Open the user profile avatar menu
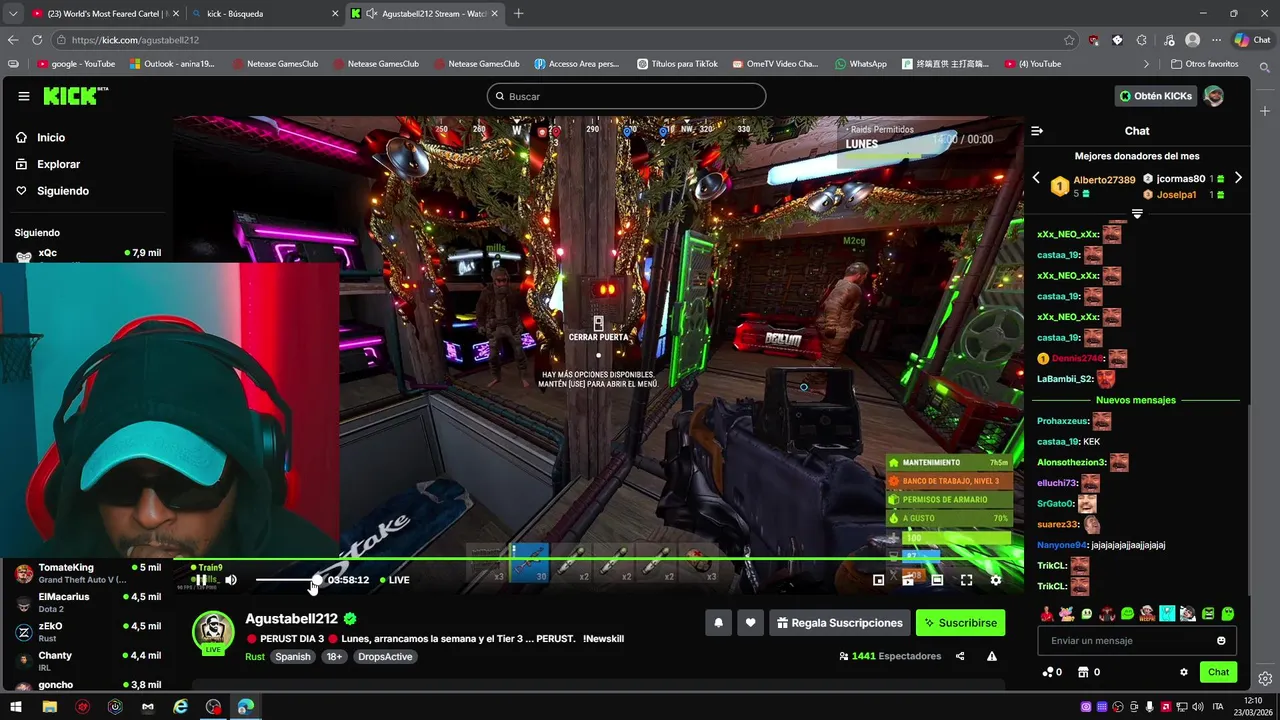This screenshot has height=720, width=1280. click(1213, 96)
